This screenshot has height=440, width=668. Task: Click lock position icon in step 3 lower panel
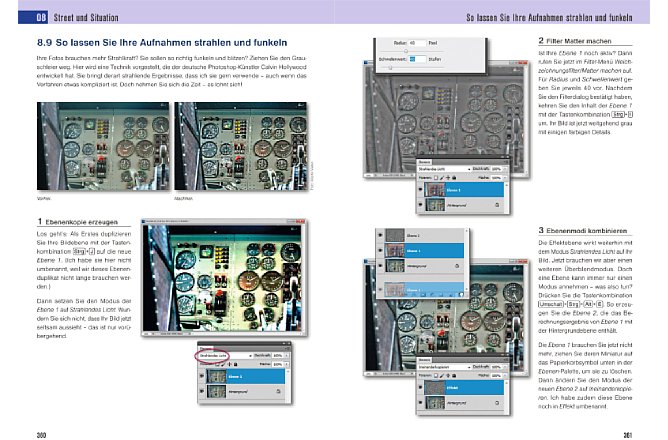pyautogui.click(x=448, y=376)
